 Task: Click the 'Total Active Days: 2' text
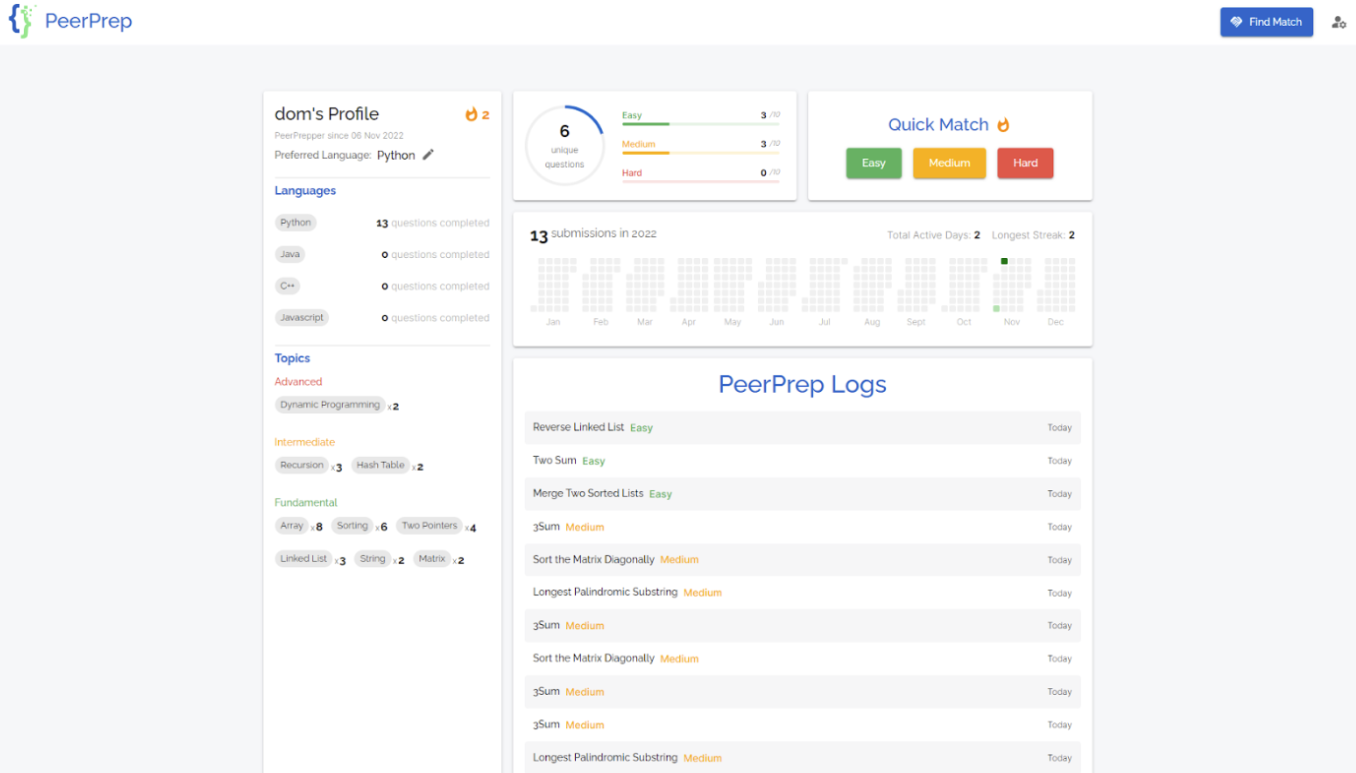pos(934,235)
